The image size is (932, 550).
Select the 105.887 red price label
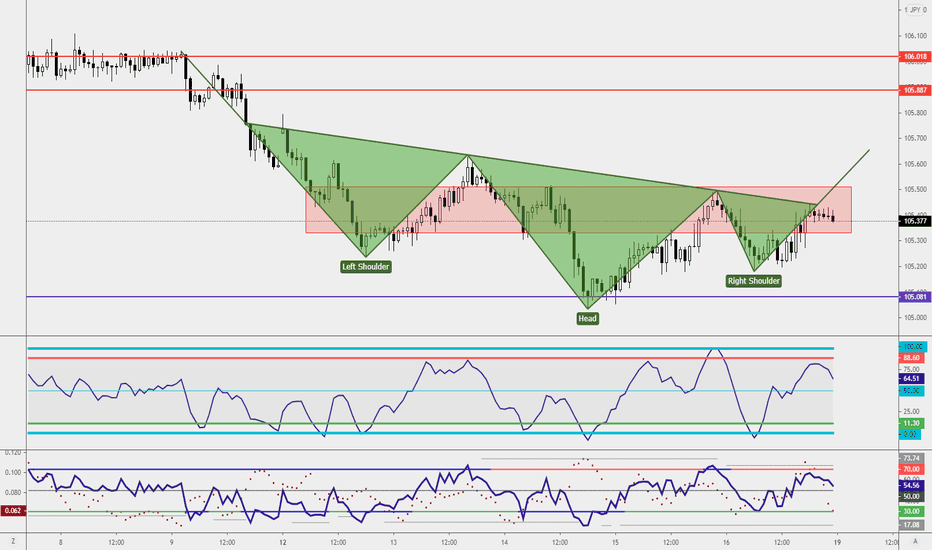[x=915, y=90]
